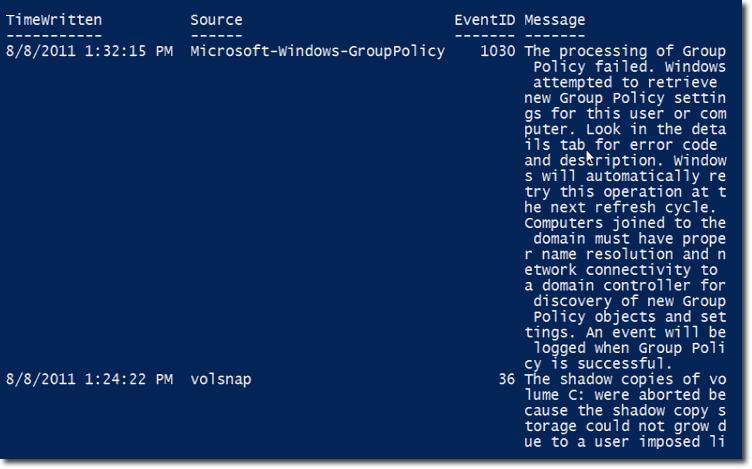Screen dimensions: 752x469
Task: Click the 8/8/2011 1:24:22 PM timestamp
Action: pos(89,379)
